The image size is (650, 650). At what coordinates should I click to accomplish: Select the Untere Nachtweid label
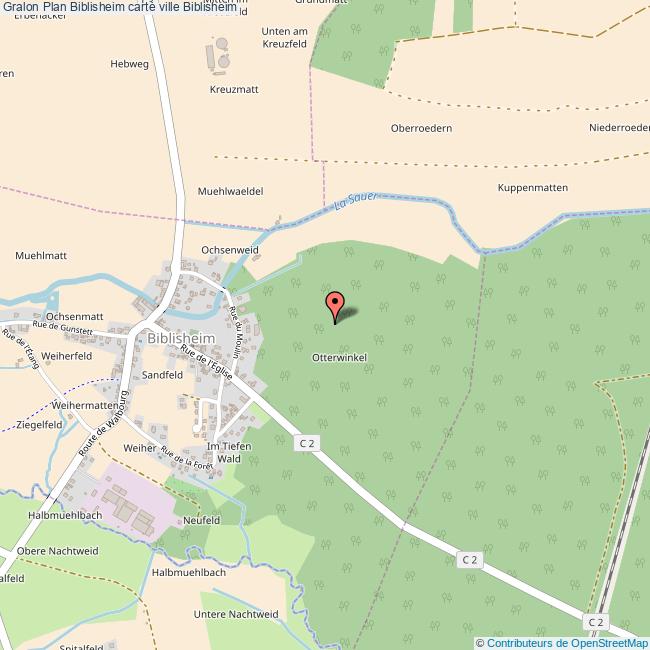[x=235, y=614]
